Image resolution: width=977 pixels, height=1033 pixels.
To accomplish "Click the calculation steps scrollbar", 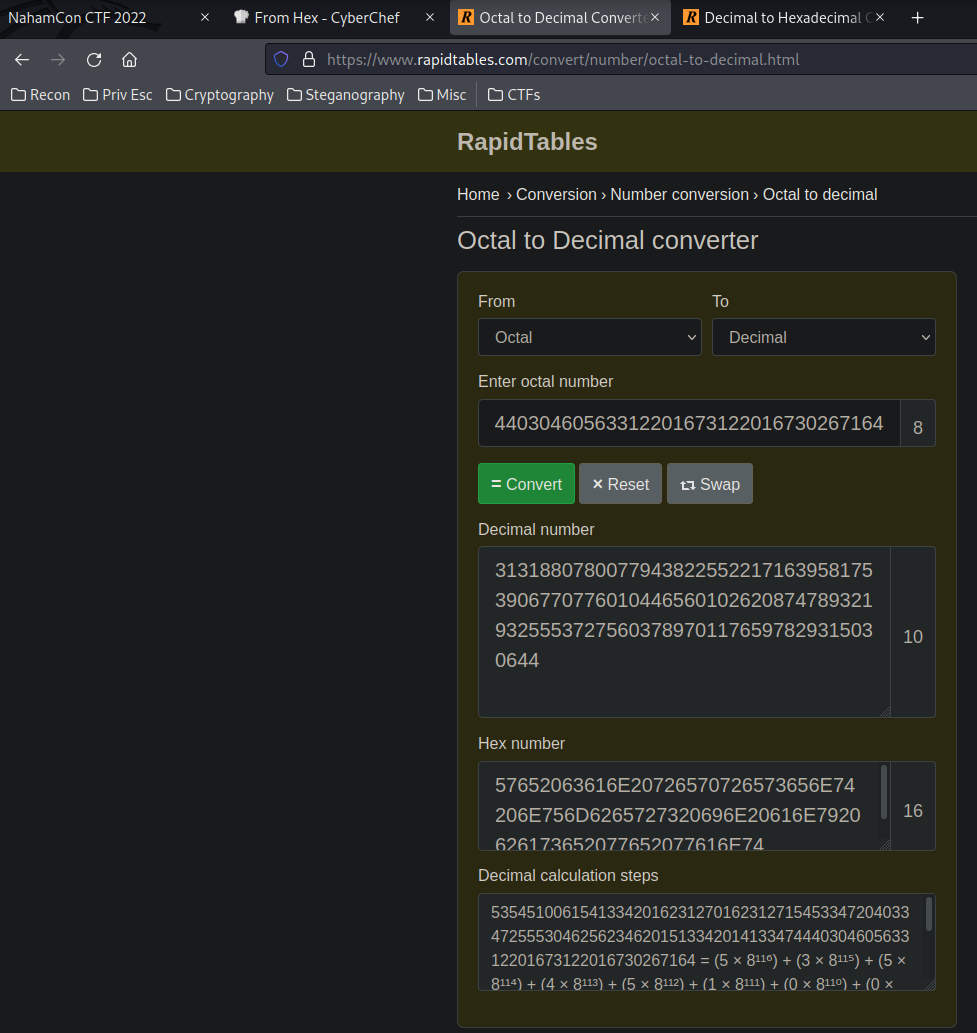I will click(x=930, y=913).
